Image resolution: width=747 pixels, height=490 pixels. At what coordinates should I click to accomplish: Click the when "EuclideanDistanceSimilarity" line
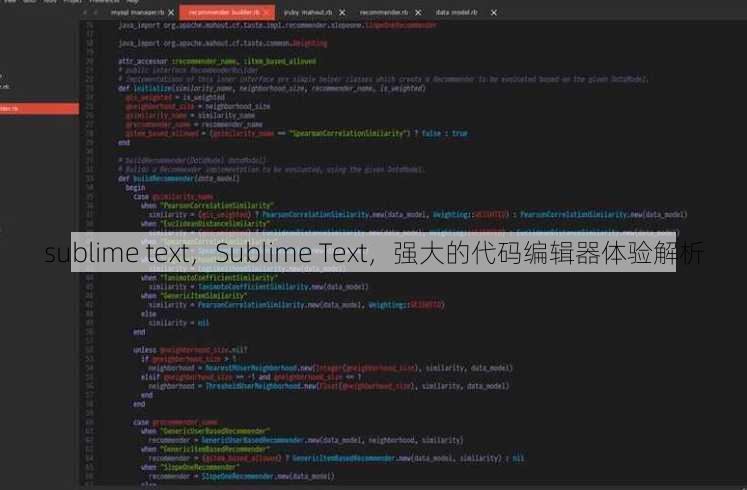tap(205, 224)
